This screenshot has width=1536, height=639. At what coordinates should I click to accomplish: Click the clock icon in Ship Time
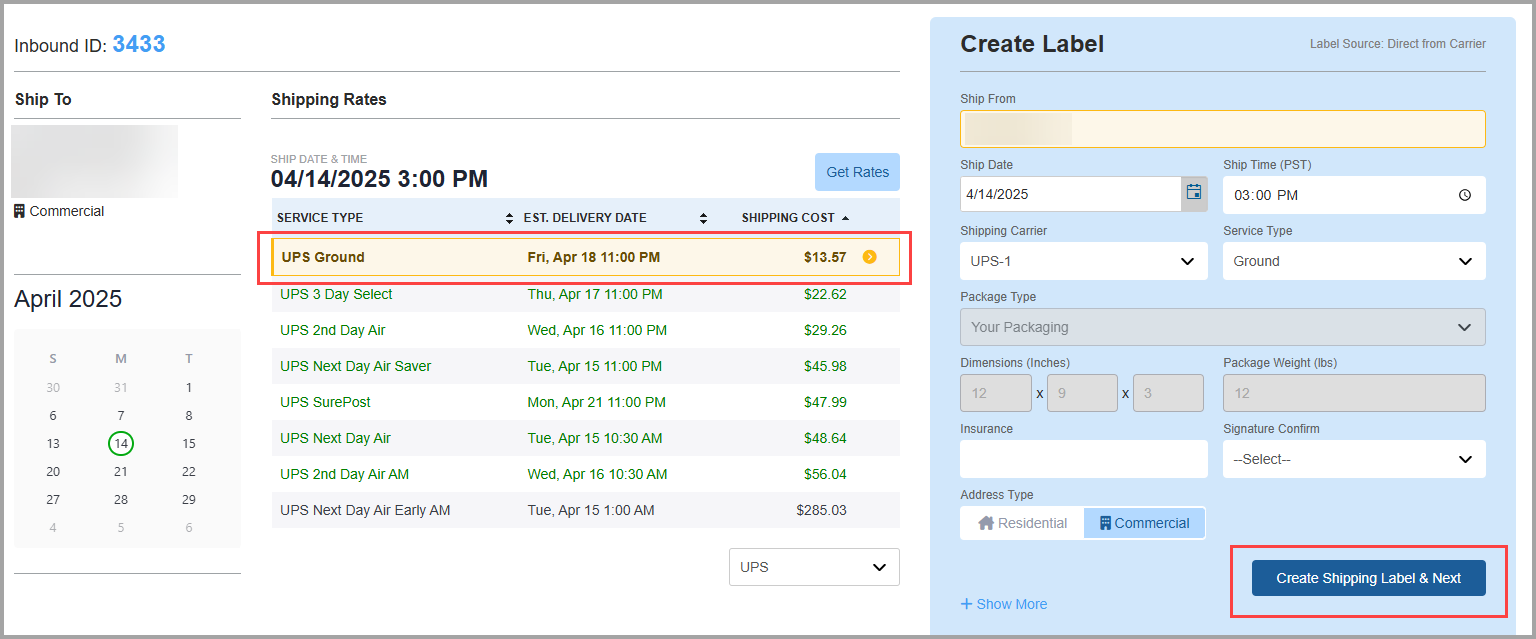pos(1465,195)
